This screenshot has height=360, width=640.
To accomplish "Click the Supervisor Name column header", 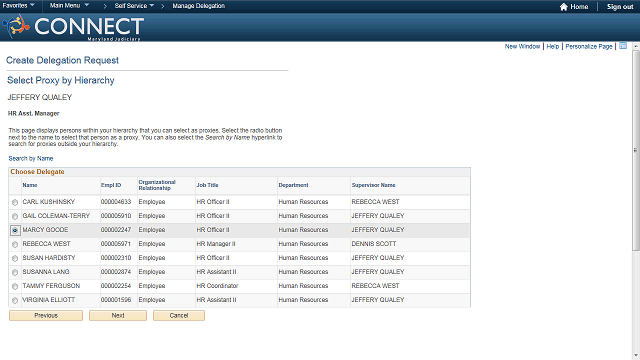I will 373,185.
